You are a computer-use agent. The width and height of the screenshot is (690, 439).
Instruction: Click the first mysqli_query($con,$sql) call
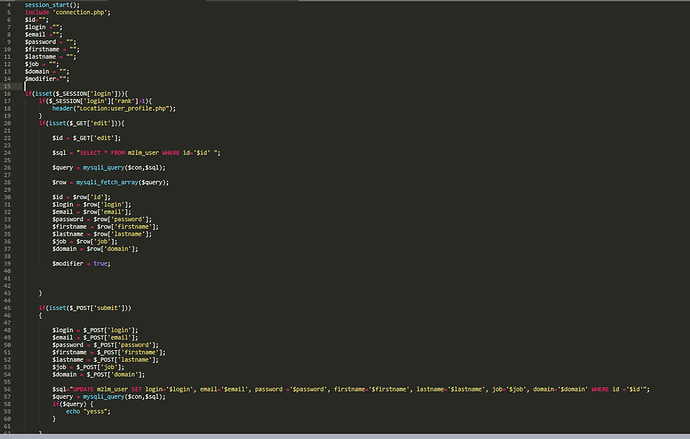tap(124, 168)
